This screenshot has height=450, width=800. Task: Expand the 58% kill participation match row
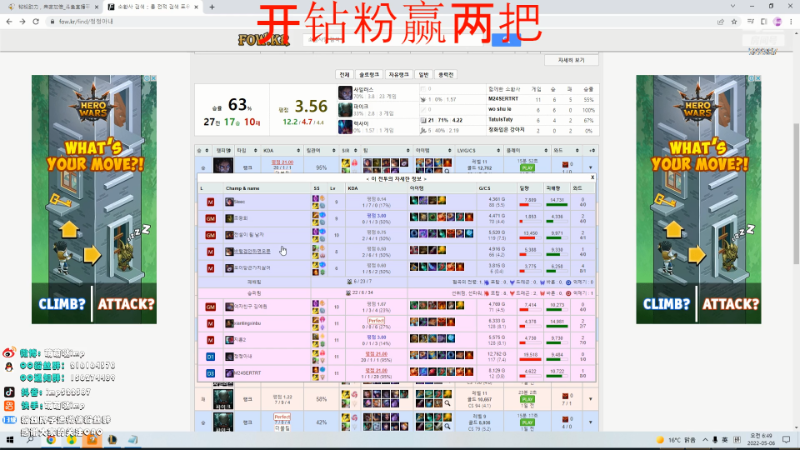590,399
